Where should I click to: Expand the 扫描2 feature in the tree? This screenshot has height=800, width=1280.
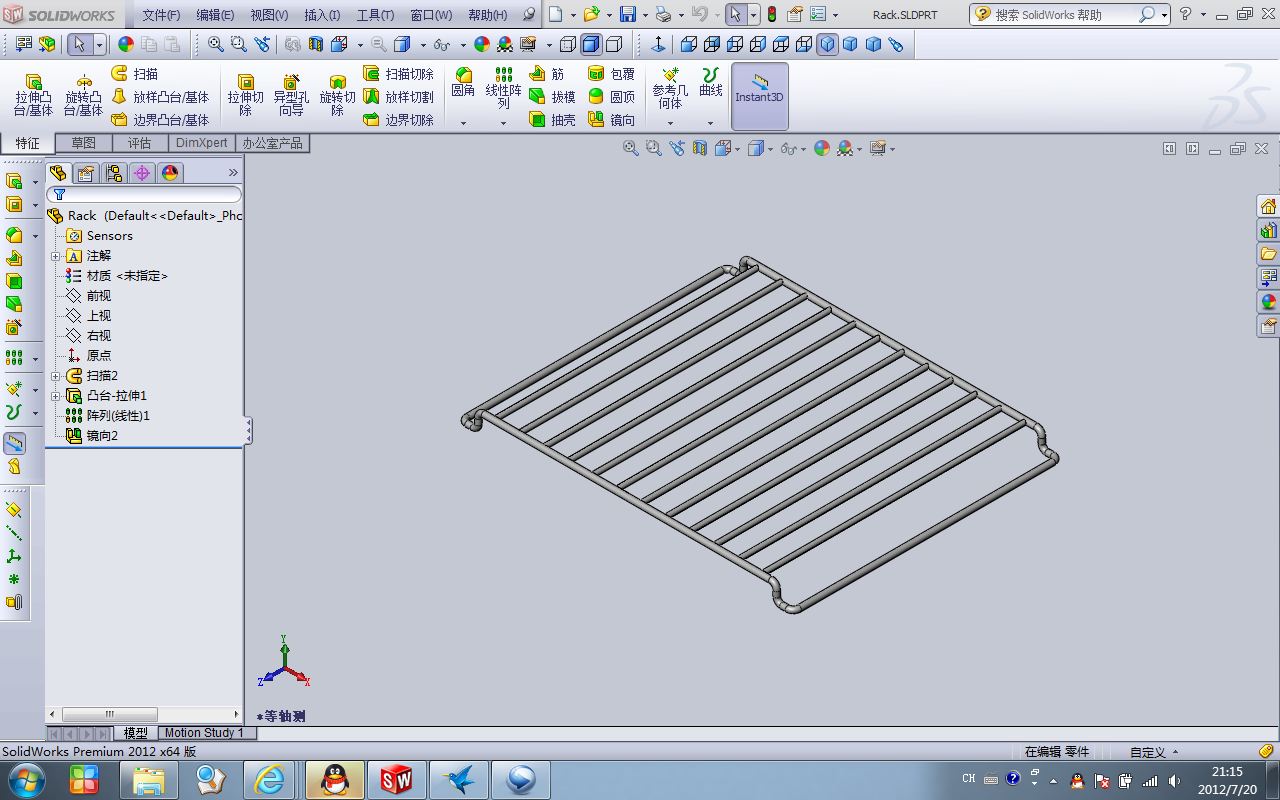click(x=55, y=375)
